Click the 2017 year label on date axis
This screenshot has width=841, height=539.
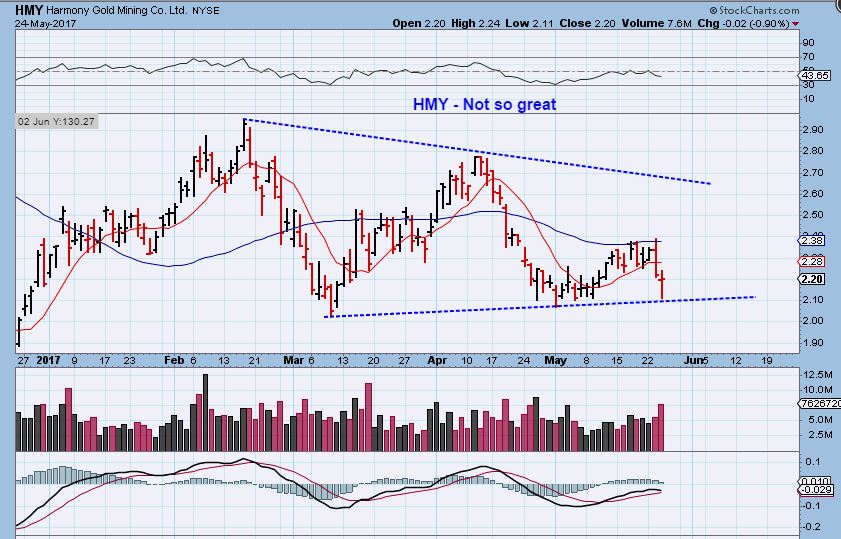(x=48, y=360)
